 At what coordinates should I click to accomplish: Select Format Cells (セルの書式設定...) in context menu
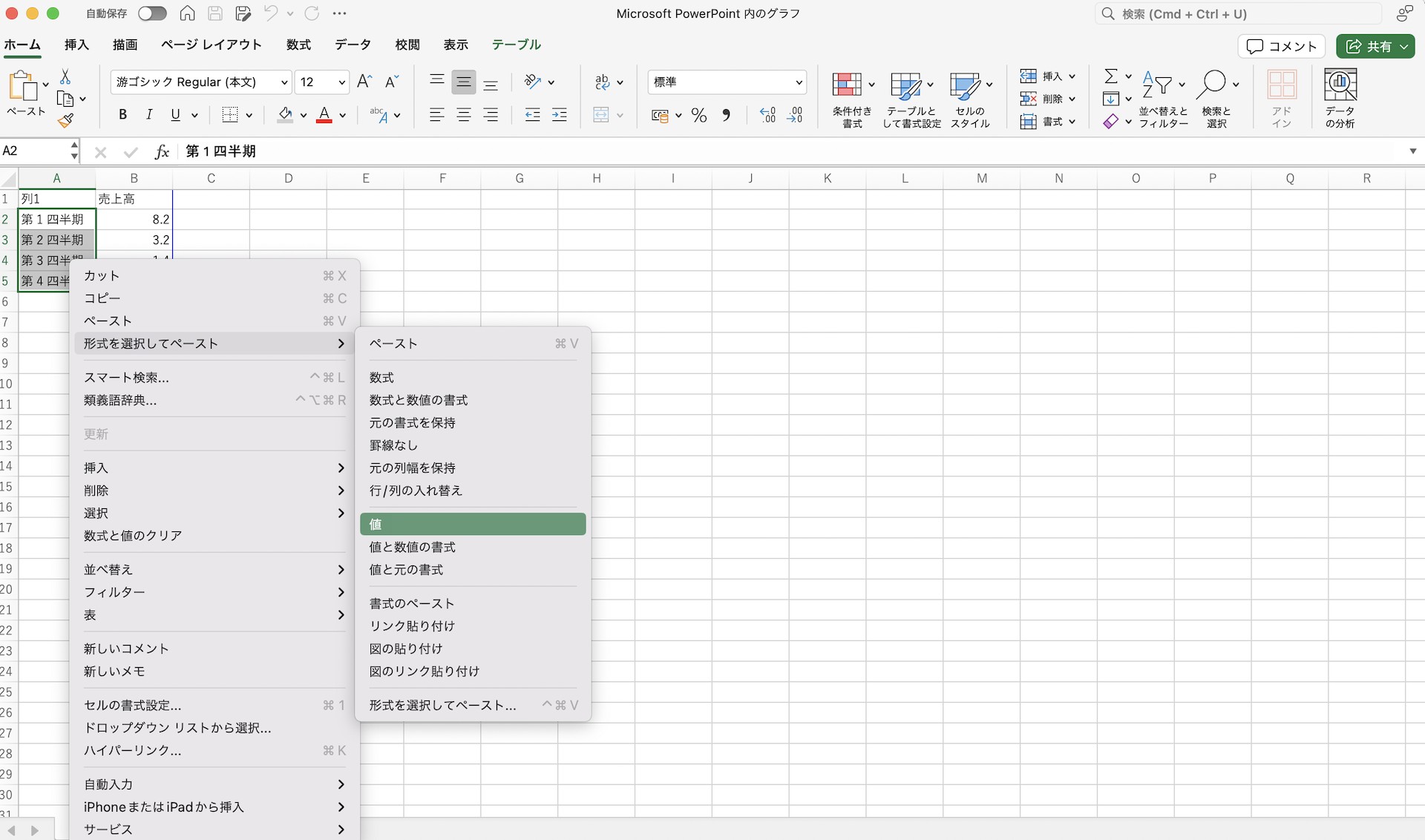click(214, 705)
